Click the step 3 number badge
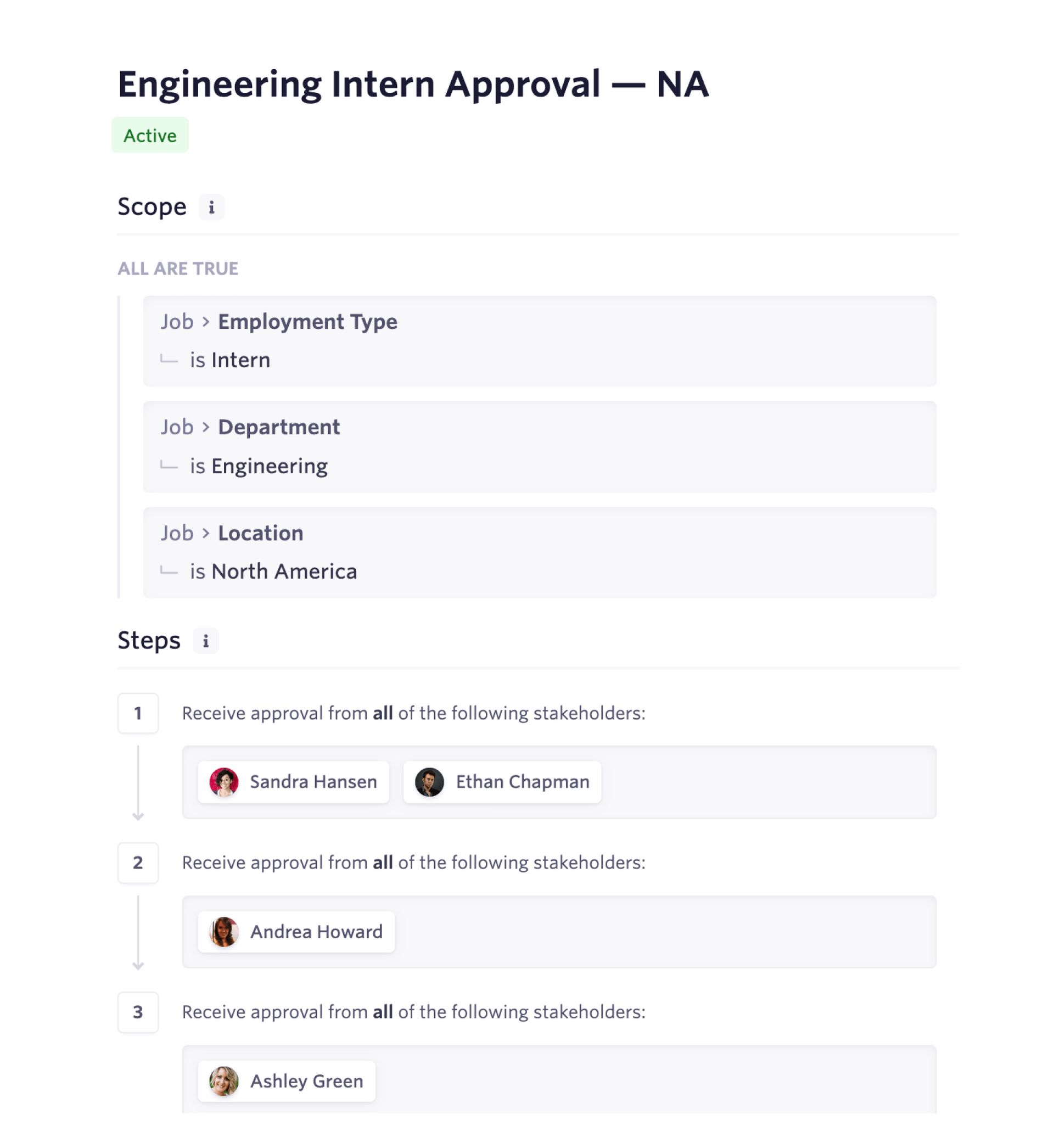1054x1148 pixels. (x=138, y=1012)
